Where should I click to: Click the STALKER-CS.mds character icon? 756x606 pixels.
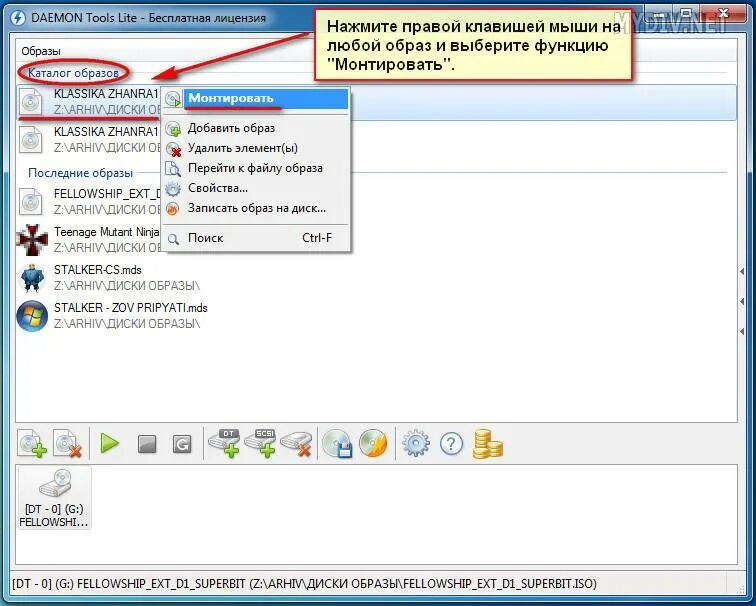pyautogui.click(x=32, y=278)
